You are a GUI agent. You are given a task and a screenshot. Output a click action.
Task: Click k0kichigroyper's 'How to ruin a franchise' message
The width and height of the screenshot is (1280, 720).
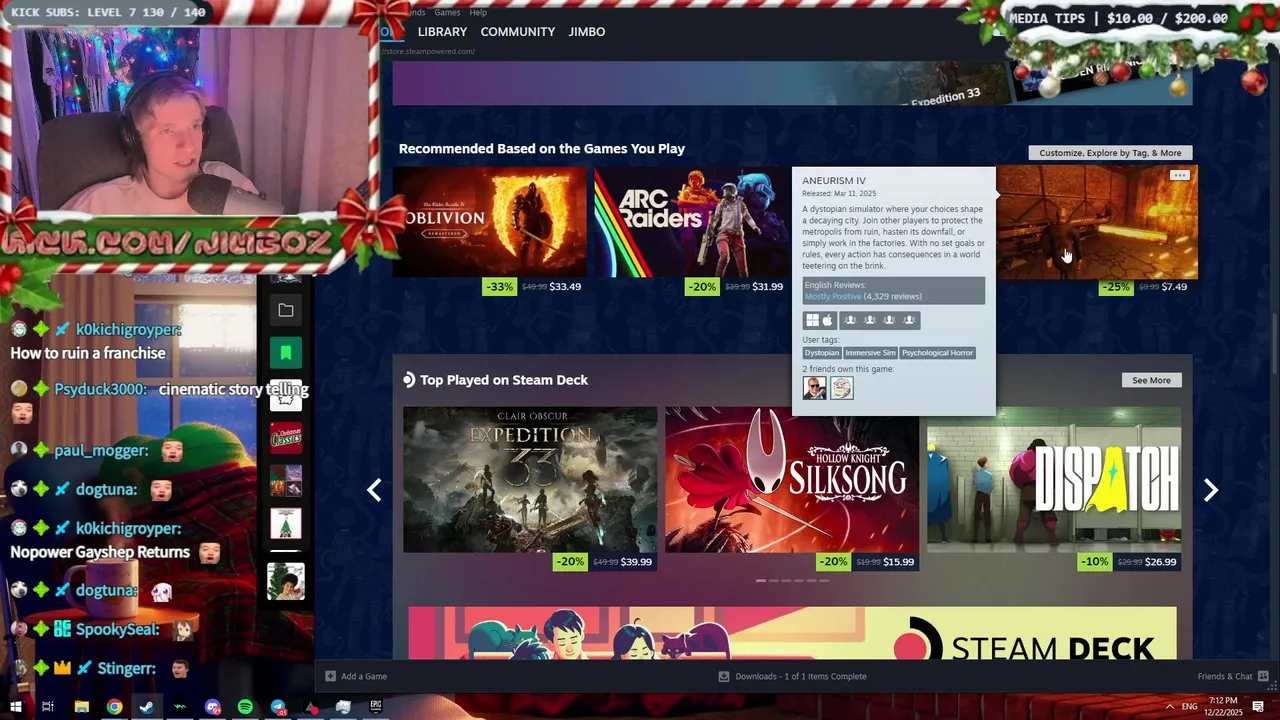coord(88,353)
